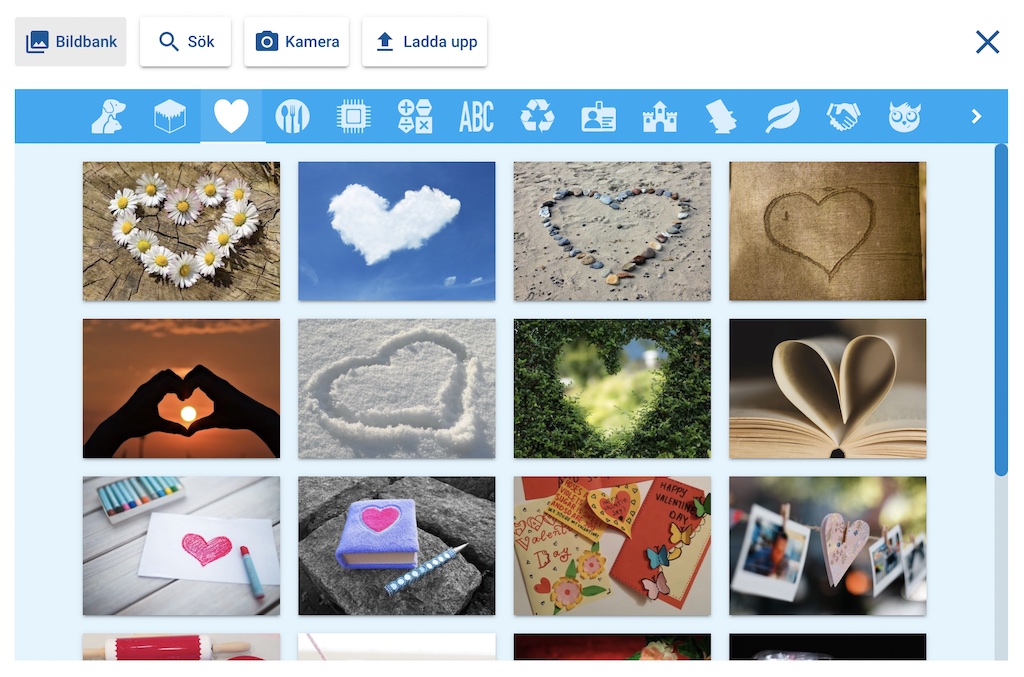Open the math operators category icon
Image resolution: width=1024 pixels, height=677 pixels.
[x=415, y=116]
